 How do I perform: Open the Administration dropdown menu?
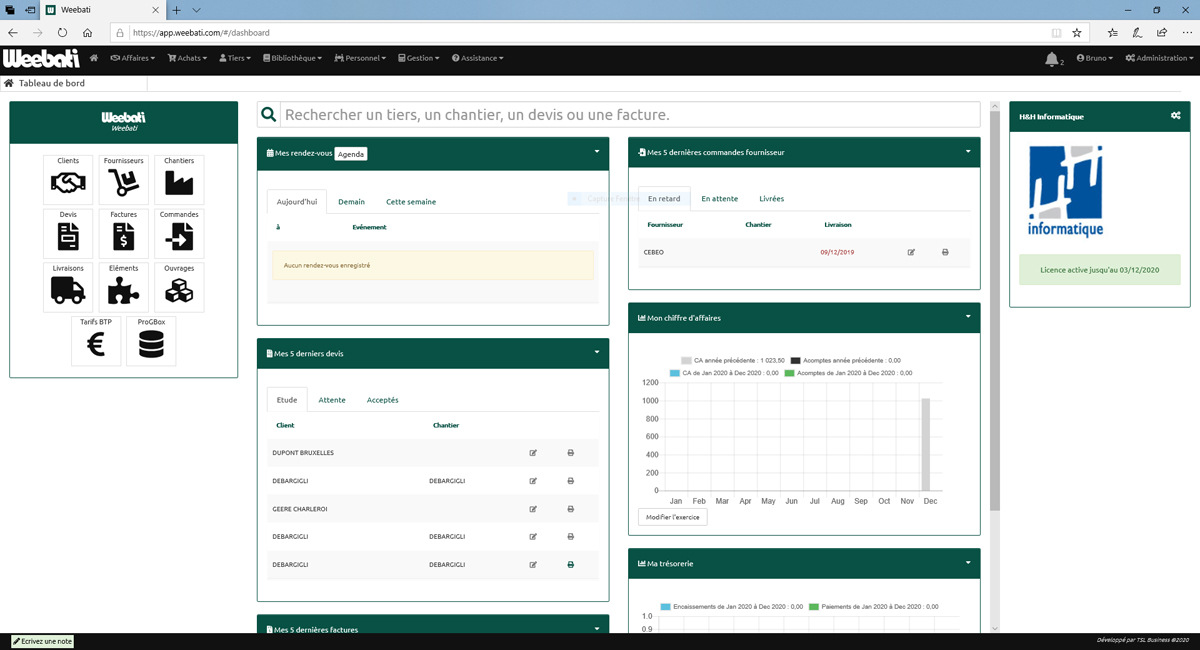pos(1158,58)
